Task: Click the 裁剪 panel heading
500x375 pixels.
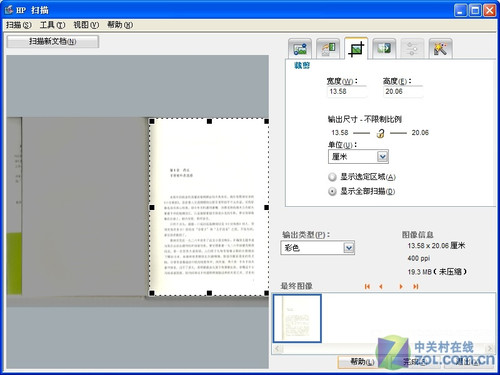Action: pos(302,65)
